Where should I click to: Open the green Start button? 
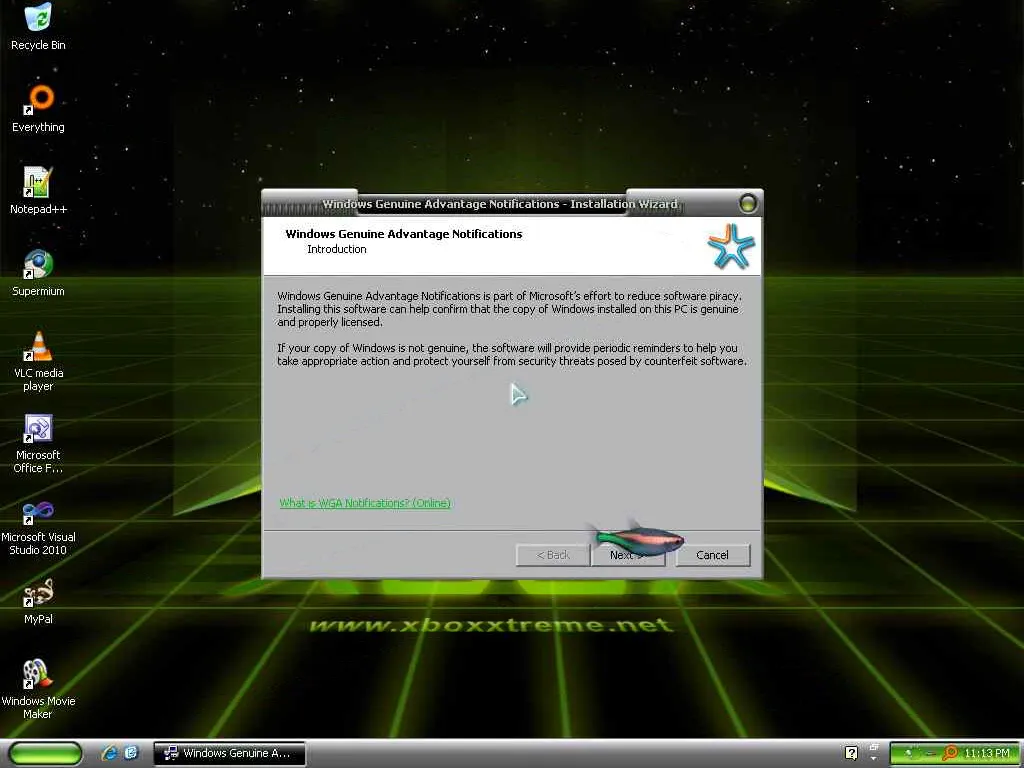(46, 753)
